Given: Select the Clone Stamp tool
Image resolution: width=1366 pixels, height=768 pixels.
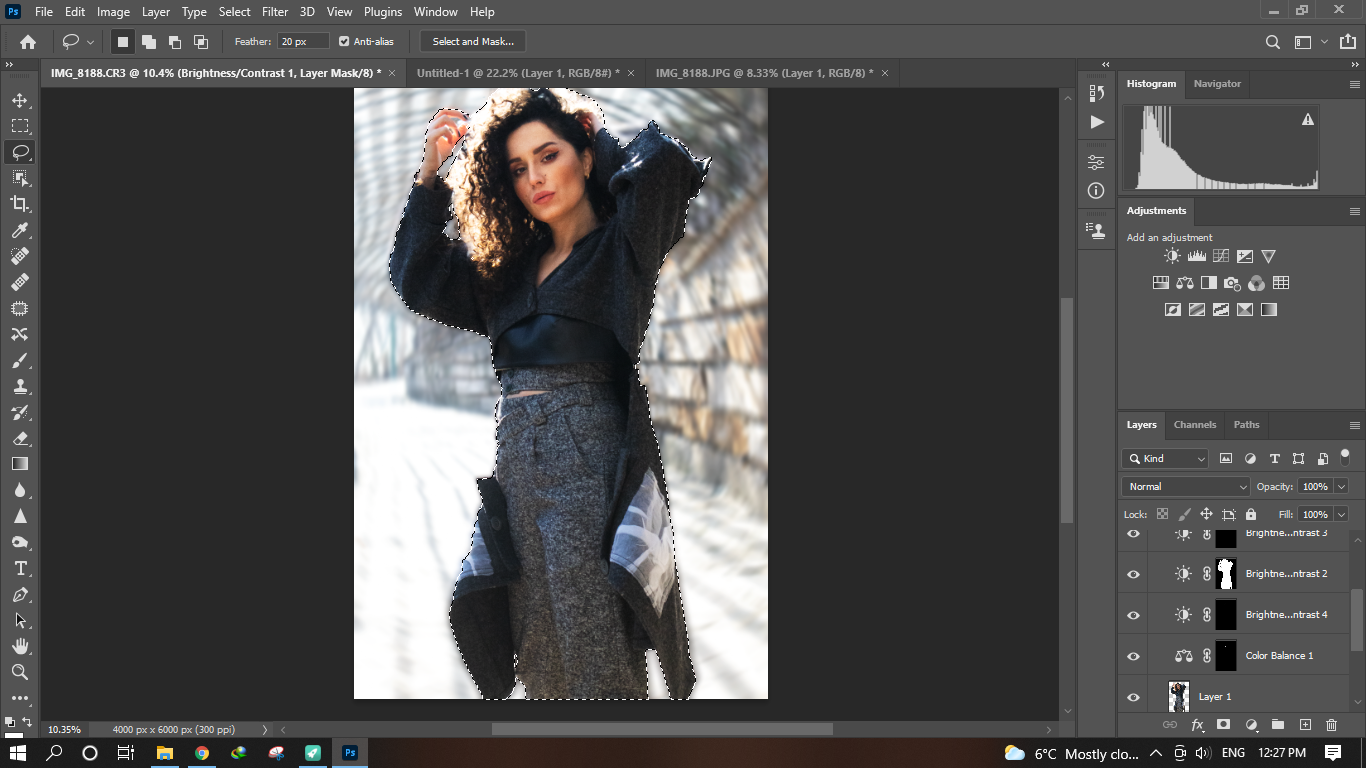Looking at the screenshot, I should click(x=19, y=386).
